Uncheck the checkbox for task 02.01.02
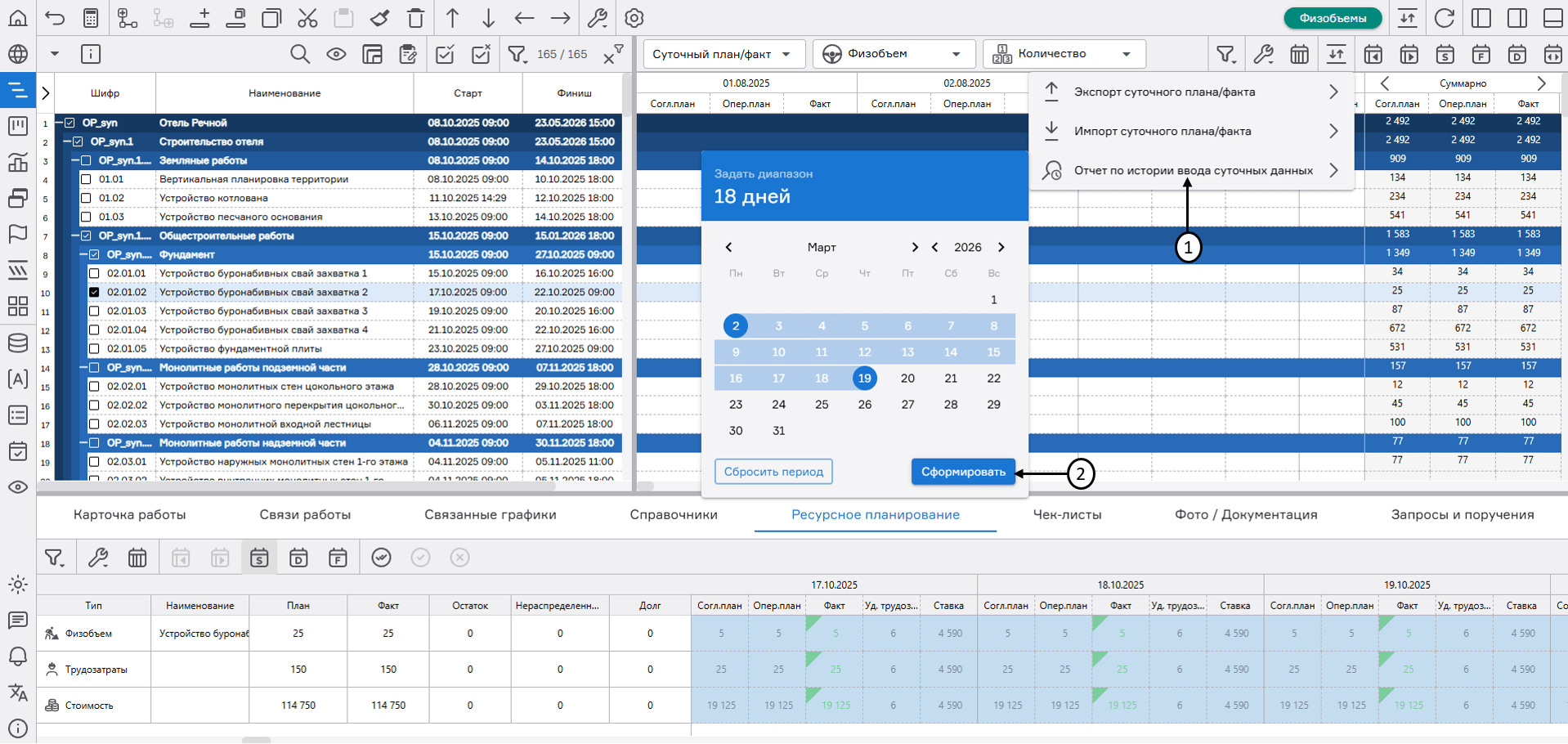 point(94,292)
